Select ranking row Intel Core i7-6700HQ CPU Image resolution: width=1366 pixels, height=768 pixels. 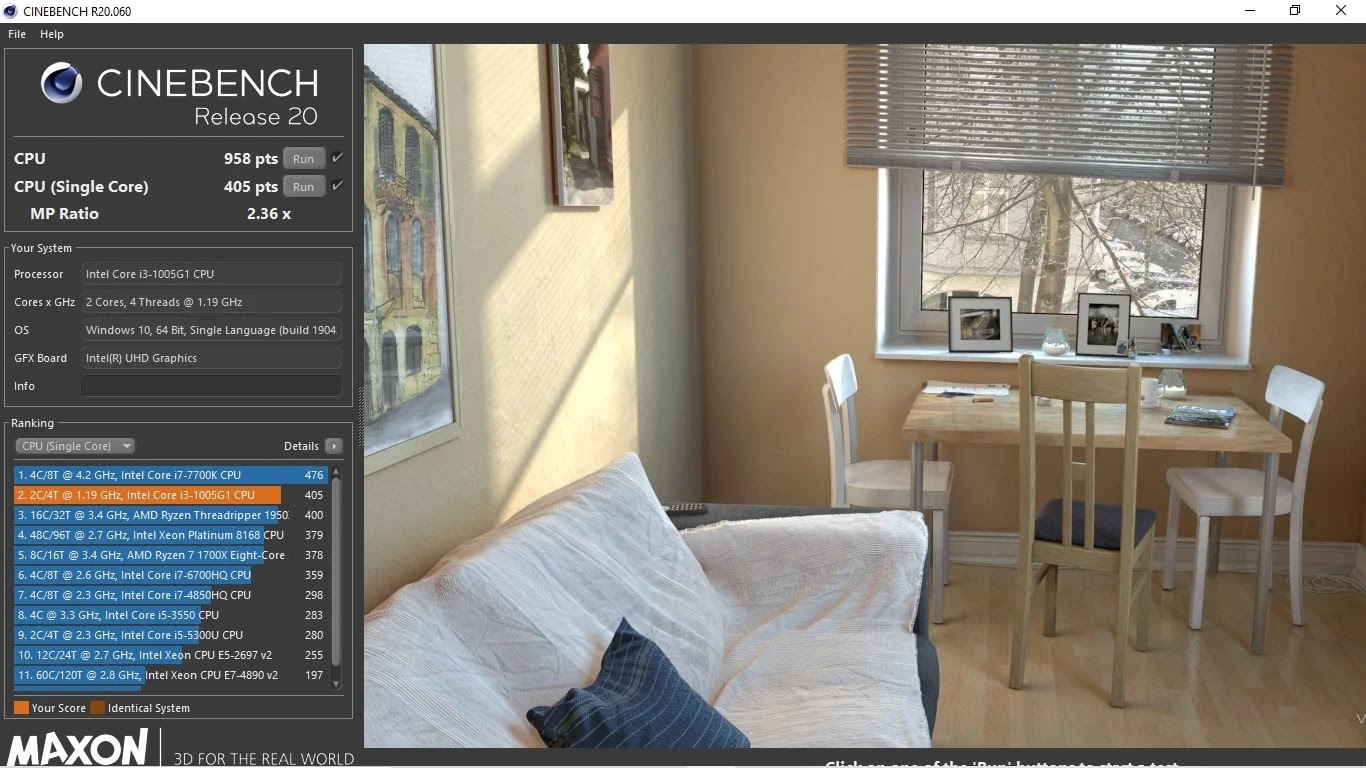pos(170,575)
